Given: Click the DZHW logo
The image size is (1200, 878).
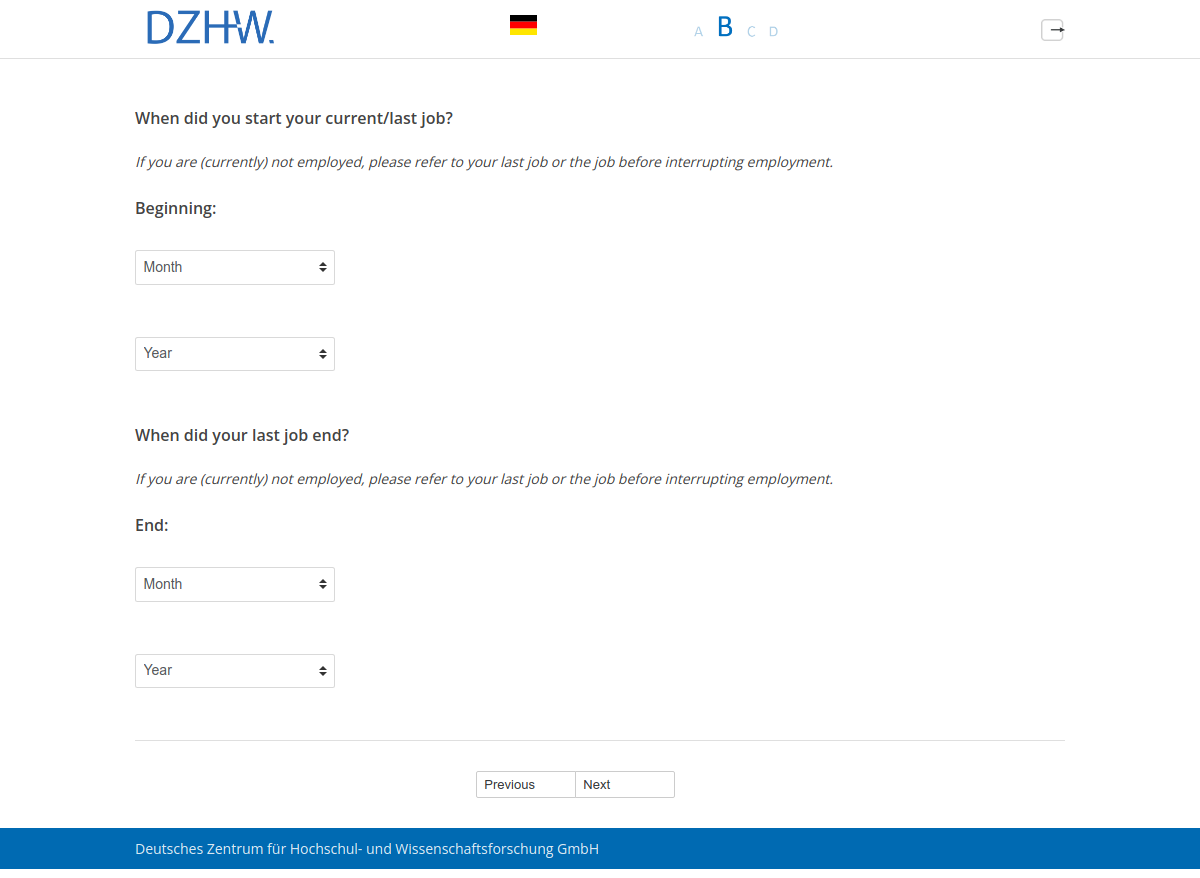Looking at the screenshot, I should point(210,28).
